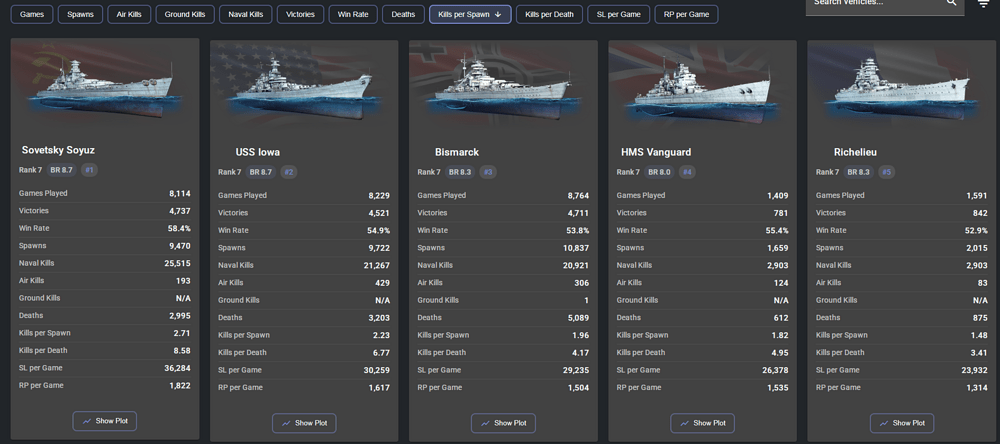The height and width of the screenshot is (444, 1000).
Task: Select Richelieu win rate 52.9%
Action: click(x=976, y=230)
